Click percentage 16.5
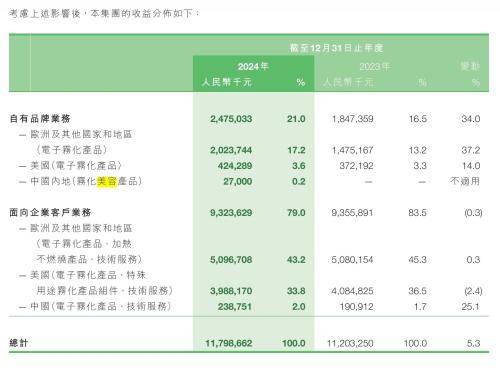 pyautogui.click(x=418, y=119)
